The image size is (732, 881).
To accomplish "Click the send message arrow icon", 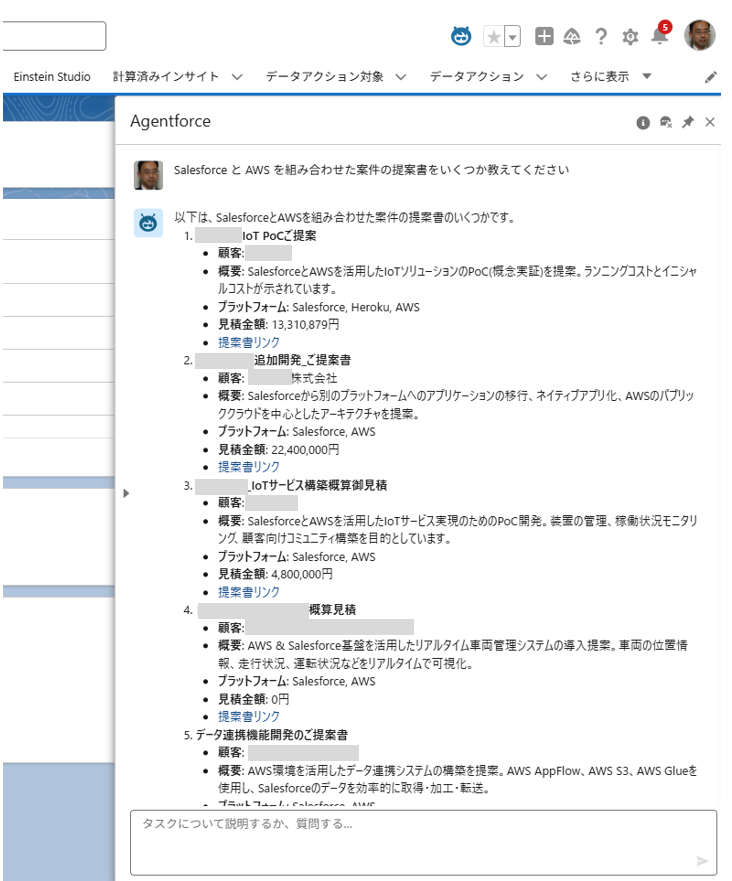I will point(702,861).
